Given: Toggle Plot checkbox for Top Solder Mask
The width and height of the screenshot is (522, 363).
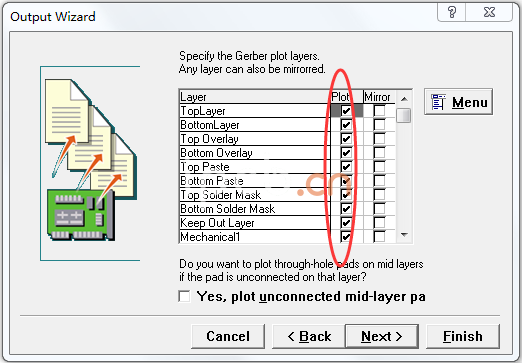Looking at the screenshot, I should (x=346, y=195).
